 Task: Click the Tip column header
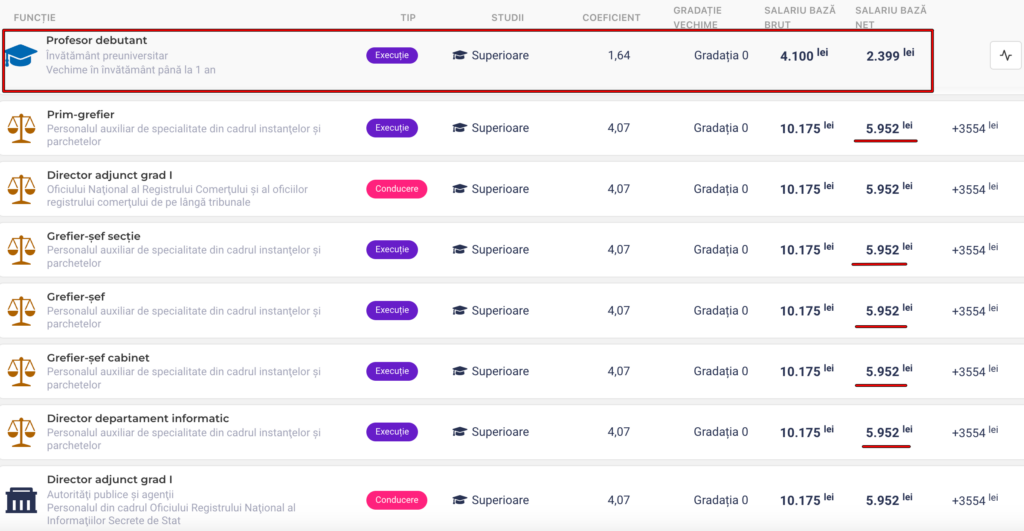[408, 18]
